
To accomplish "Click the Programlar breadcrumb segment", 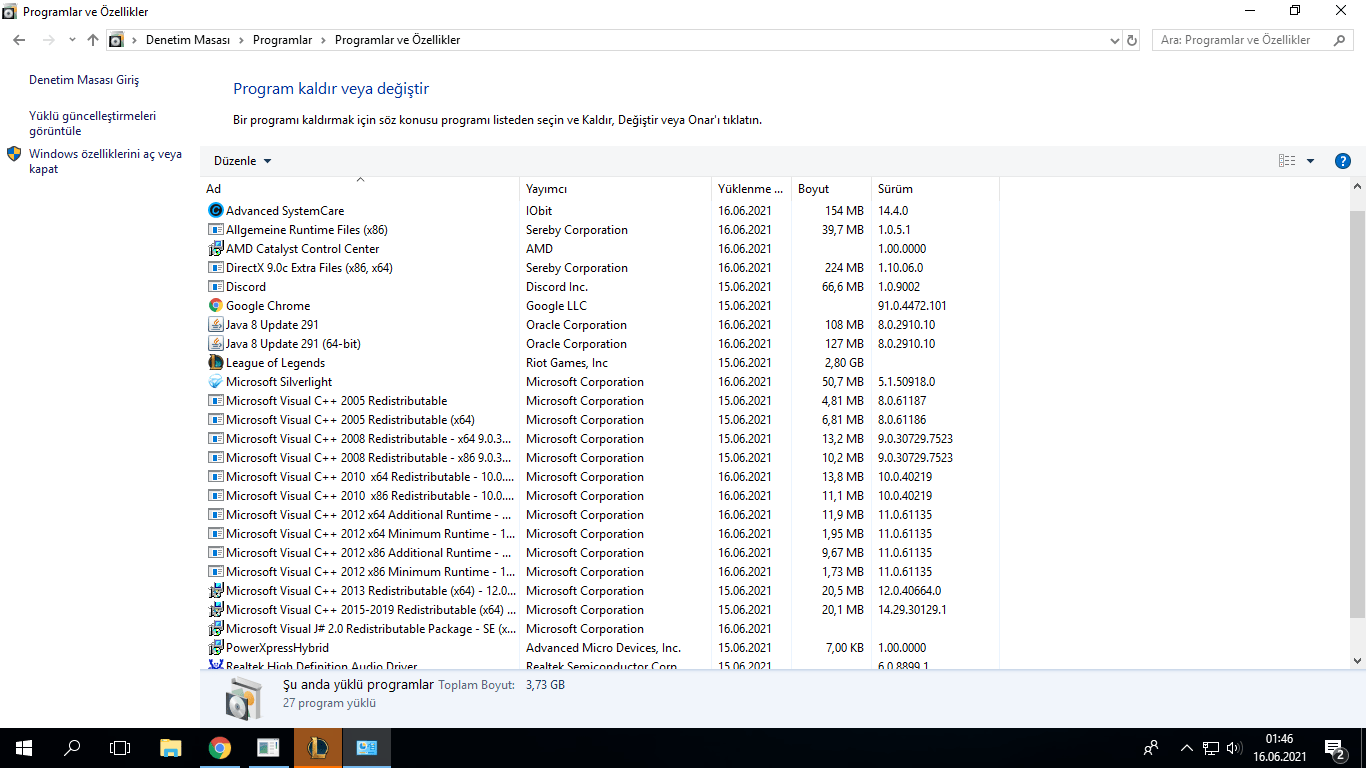I will coord(283,40).
